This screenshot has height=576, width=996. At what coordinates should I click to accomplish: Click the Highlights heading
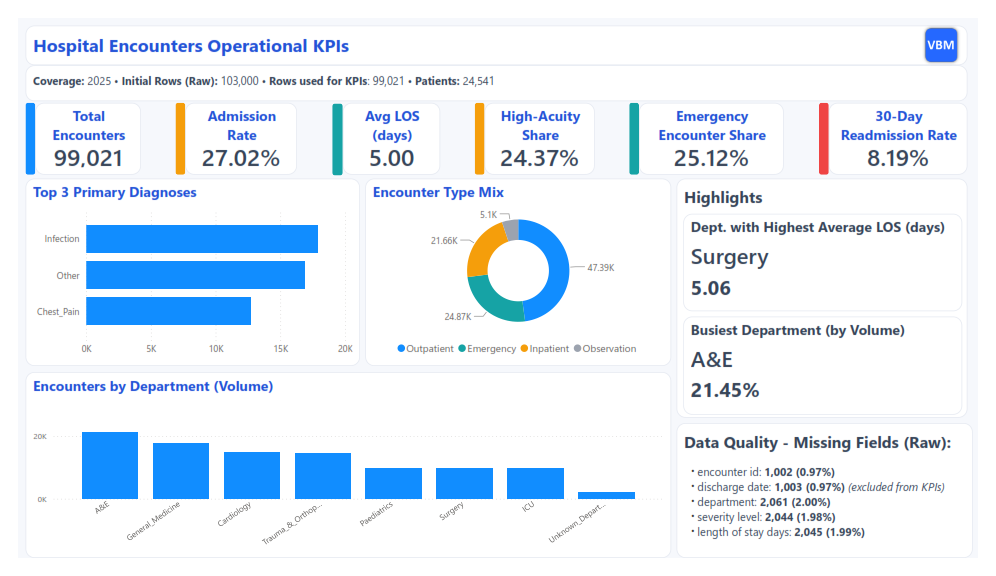tap(723, 198)
